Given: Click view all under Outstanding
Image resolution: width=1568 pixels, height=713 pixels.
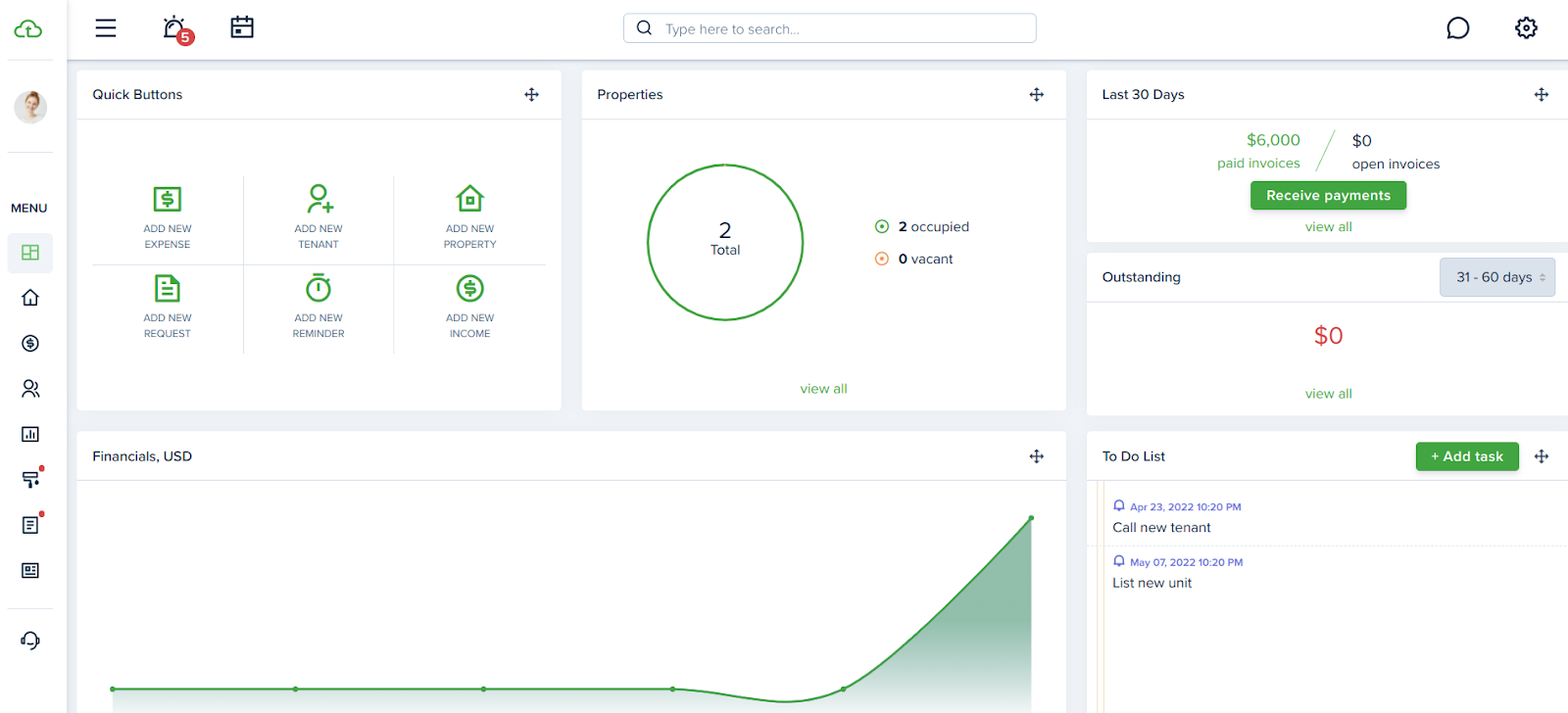Looking at the screenshot, I should (x=1328, y=394).
